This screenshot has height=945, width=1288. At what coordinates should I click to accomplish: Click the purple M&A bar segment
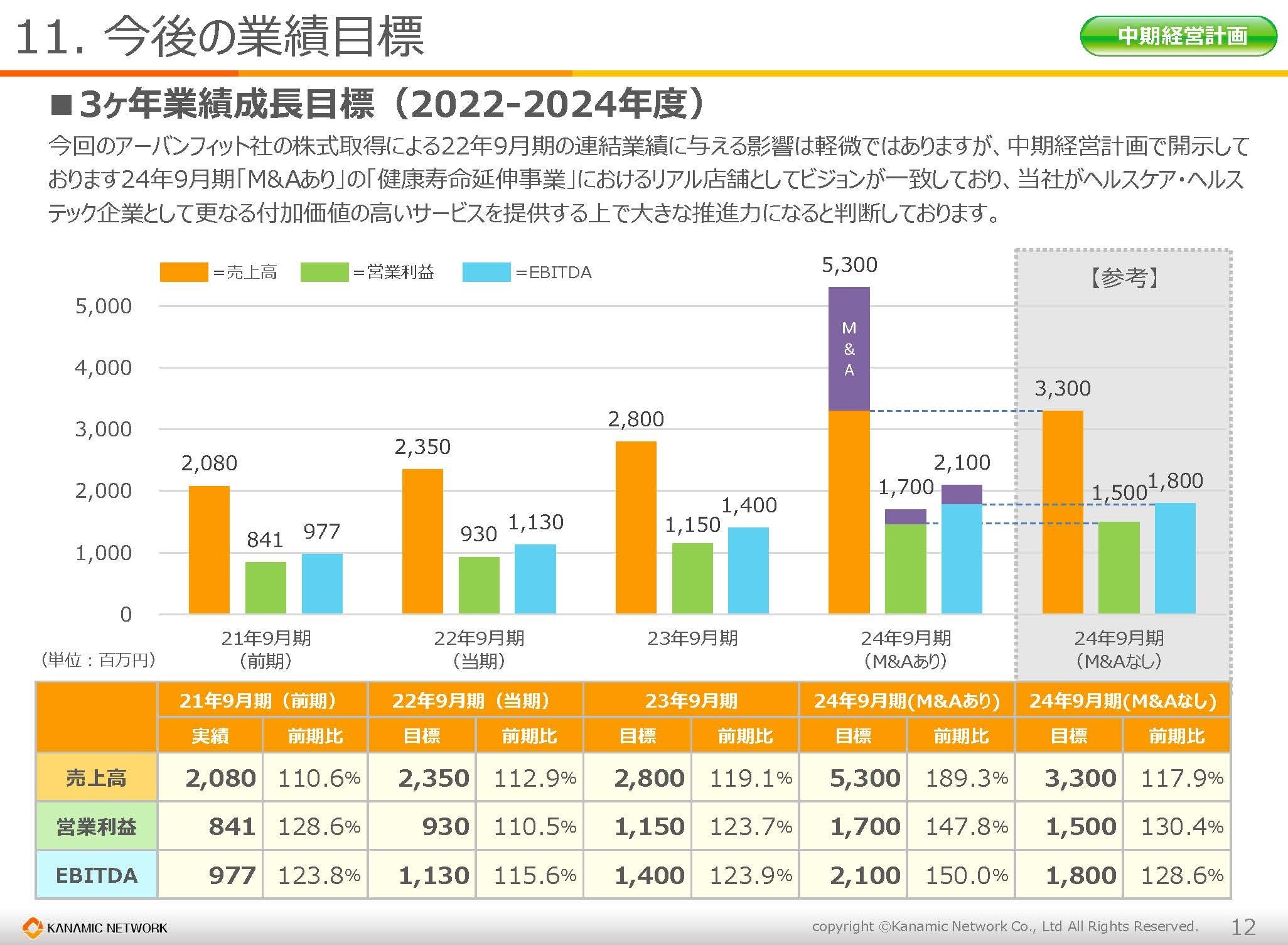pos(849,349)
